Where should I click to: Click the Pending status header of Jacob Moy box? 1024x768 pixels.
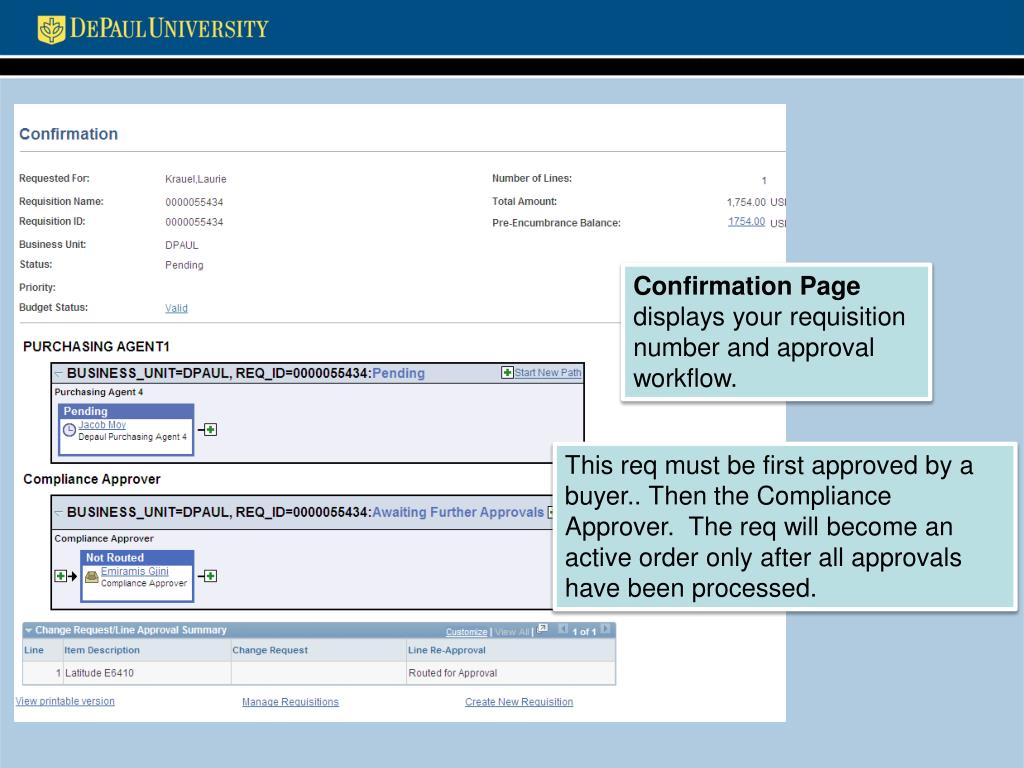[x=126, y=411]
